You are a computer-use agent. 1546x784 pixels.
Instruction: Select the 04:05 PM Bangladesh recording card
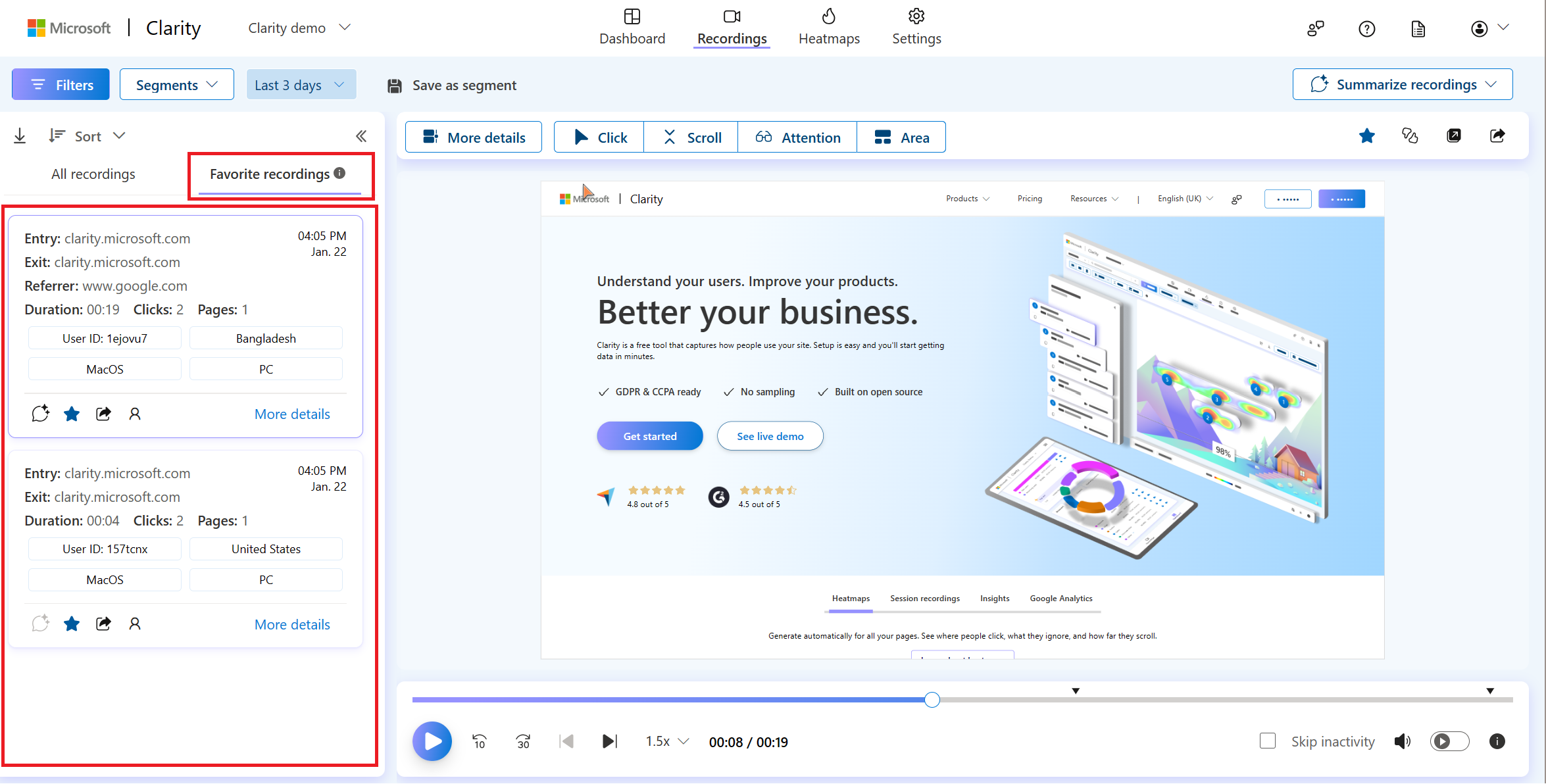[x=186, y=326]
